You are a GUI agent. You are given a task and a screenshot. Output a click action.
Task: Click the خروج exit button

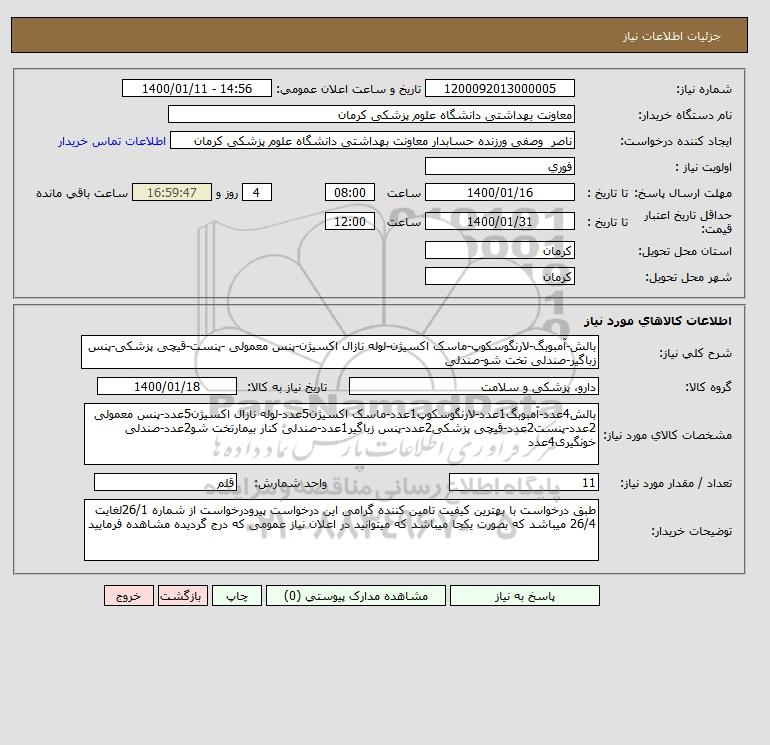point(129,596)
